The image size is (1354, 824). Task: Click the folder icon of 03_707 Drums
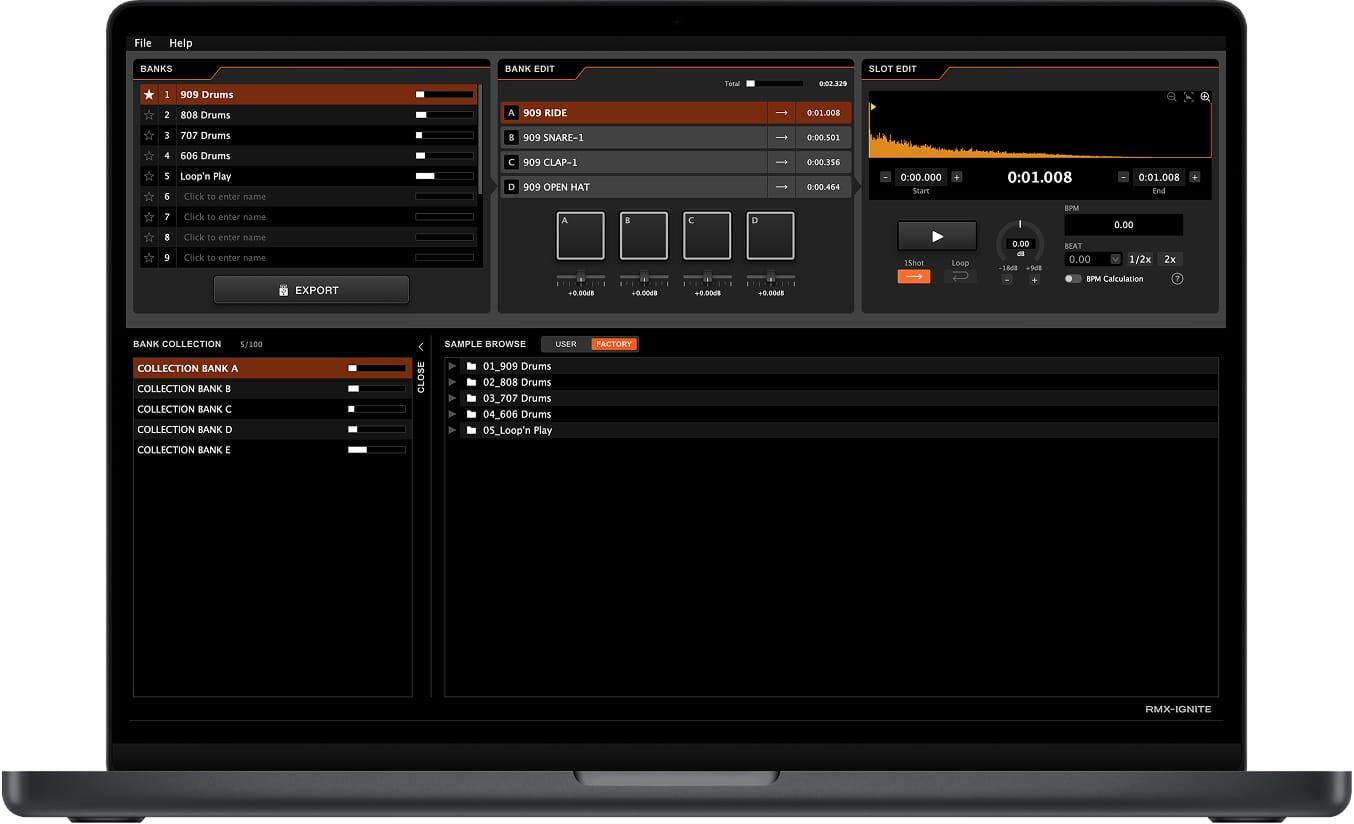pyautogui.click(x=471, y=398)
